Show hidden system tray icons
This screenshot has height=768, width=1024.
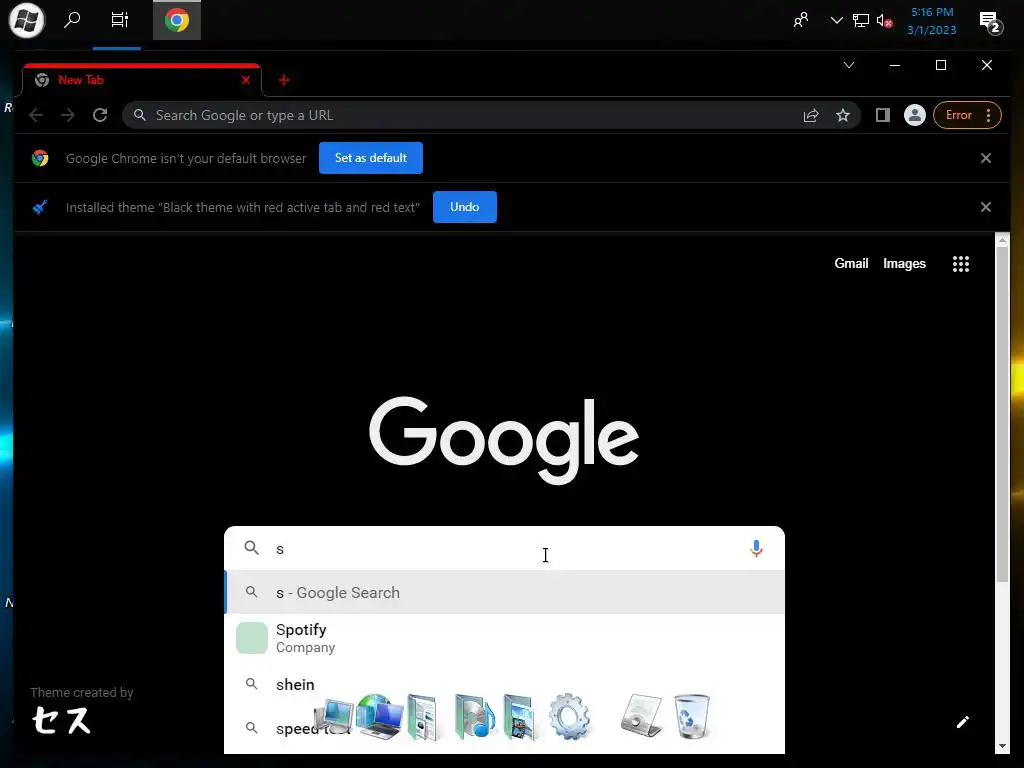[x=836, y=20]
